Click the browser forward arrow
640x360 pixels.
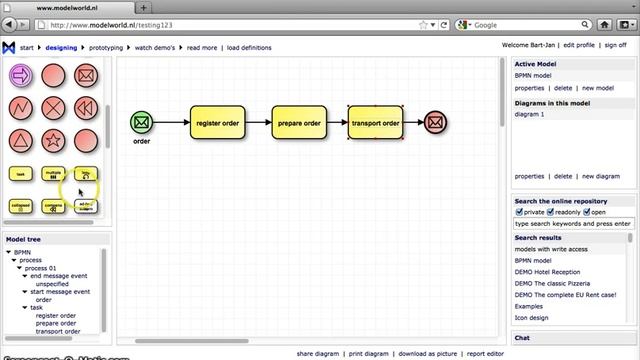[x=24, y=25]
